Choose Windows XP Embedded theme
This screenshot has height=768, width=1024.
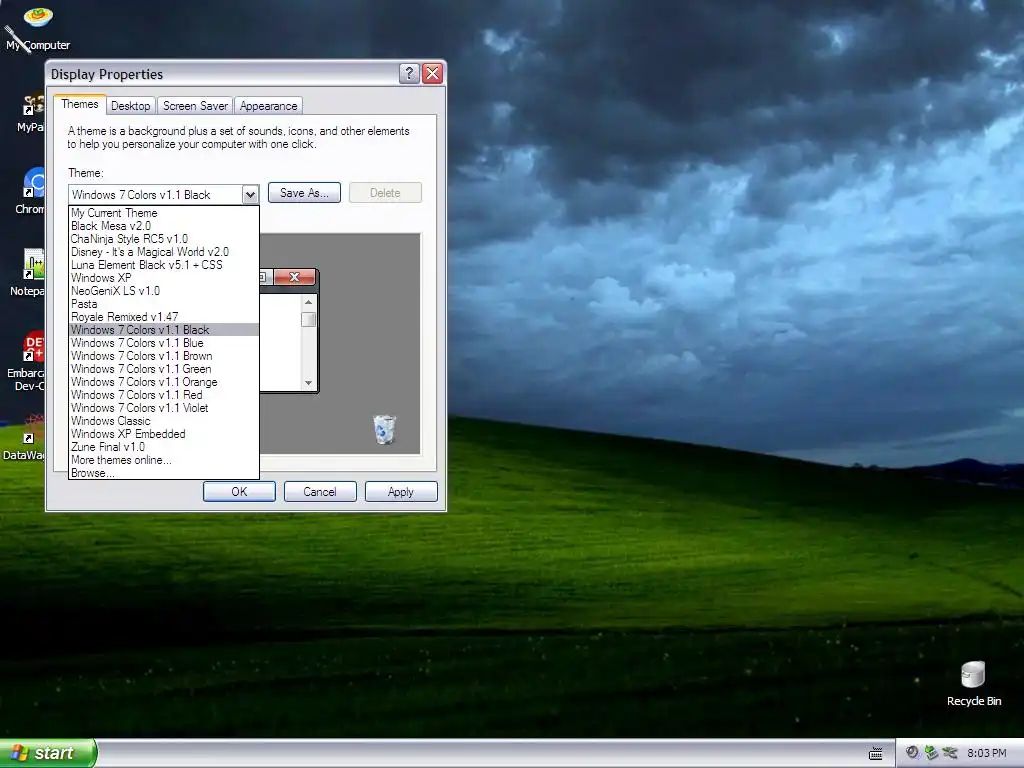tap(164, 434)
